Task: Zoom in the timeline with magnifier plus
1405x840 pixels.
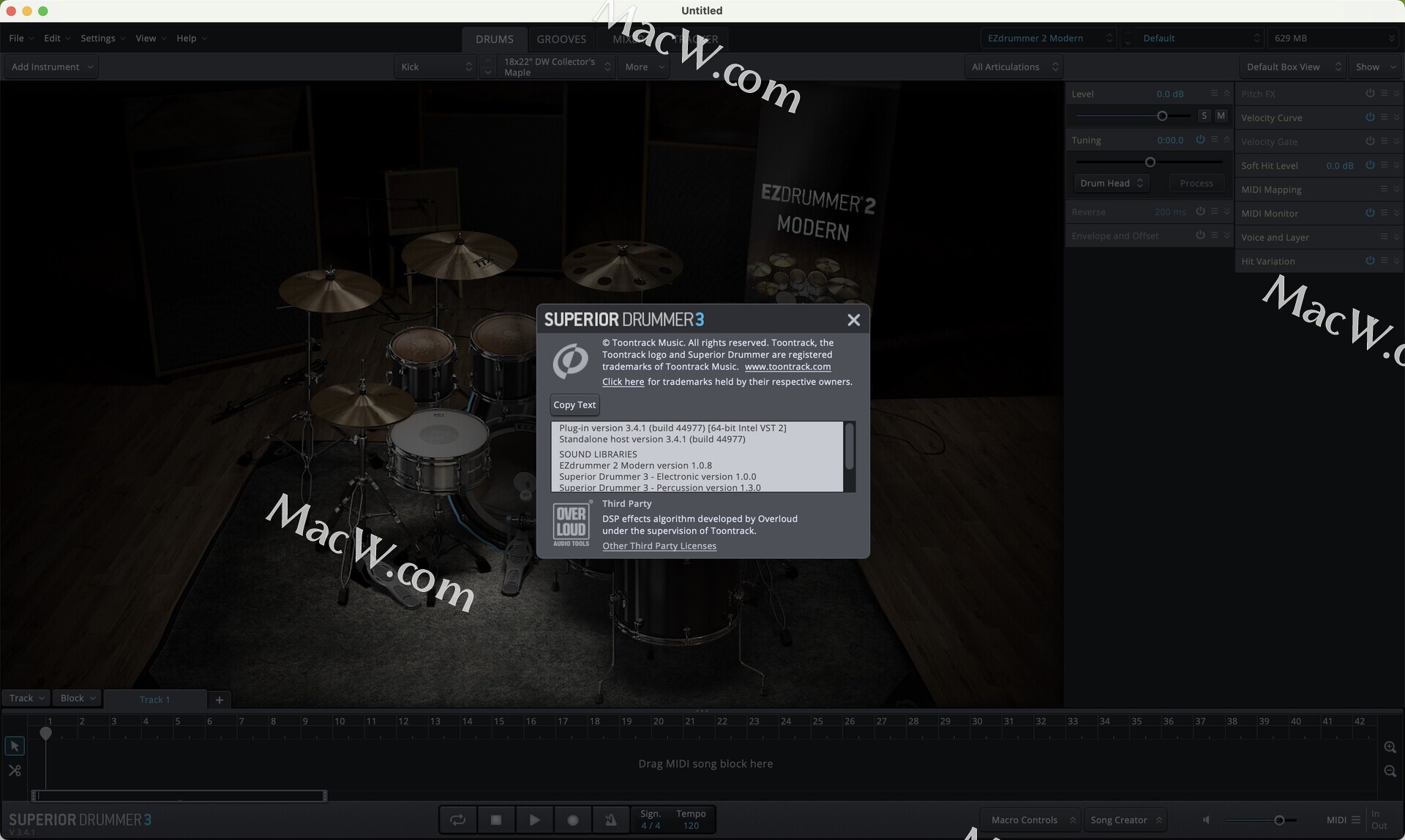Action: coord(1390,747)
